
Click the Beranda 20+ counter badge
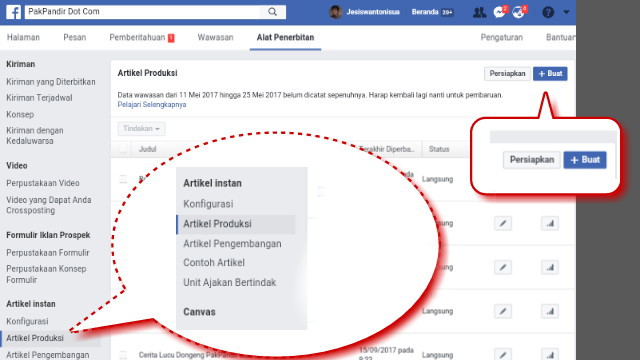click(447, 12)
